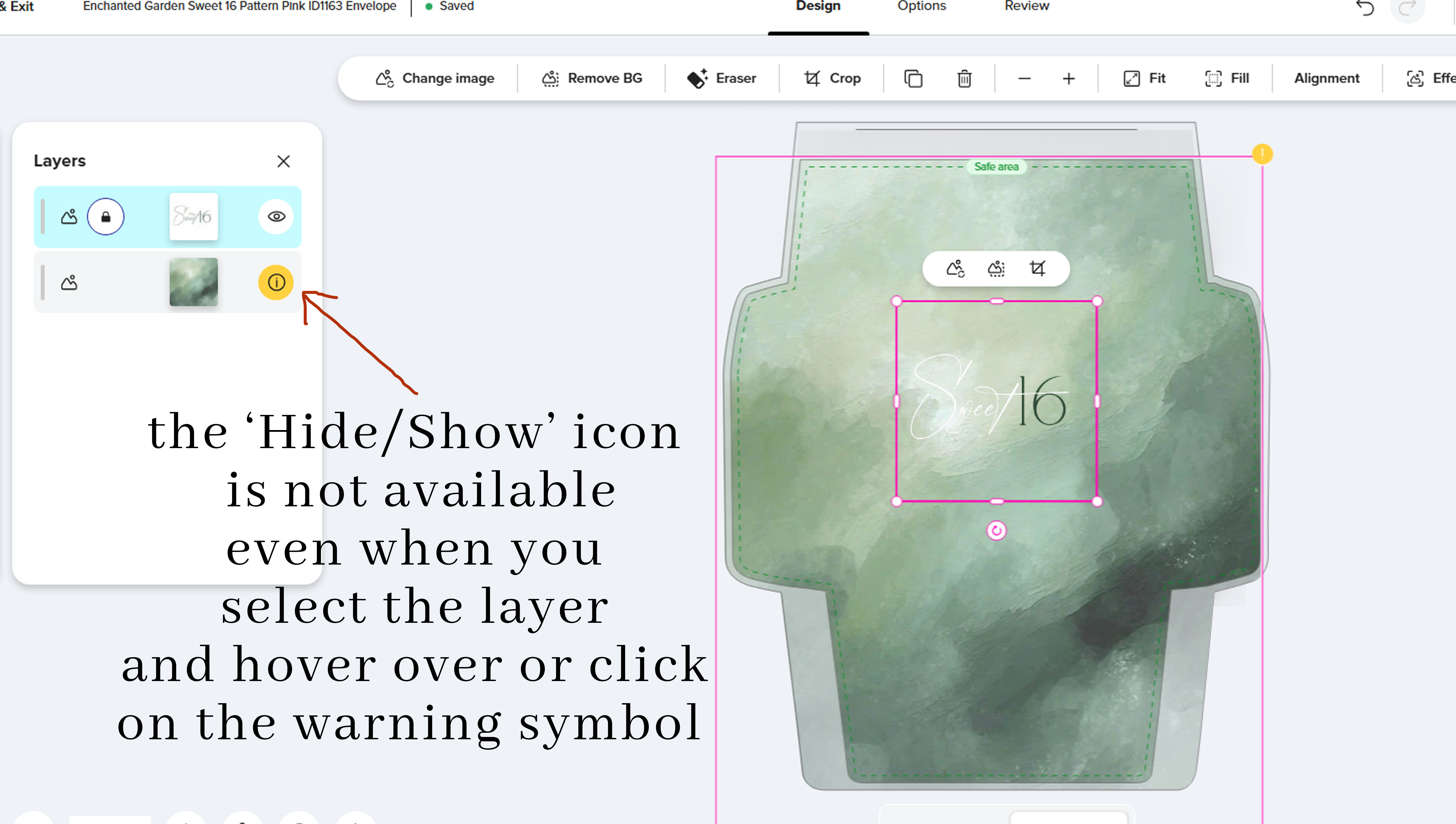
Task: Click the top-right selection resize handle
Action: point(1097,301)
